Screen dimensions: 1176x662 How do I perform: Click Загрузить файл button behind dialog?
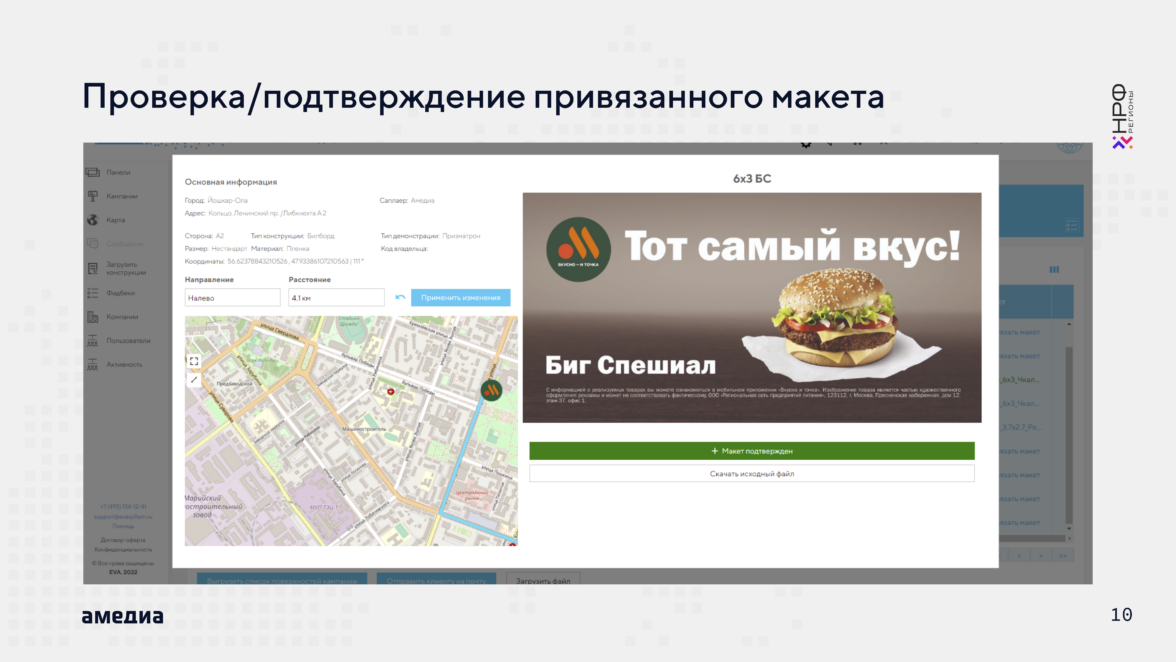click(543, 580)
